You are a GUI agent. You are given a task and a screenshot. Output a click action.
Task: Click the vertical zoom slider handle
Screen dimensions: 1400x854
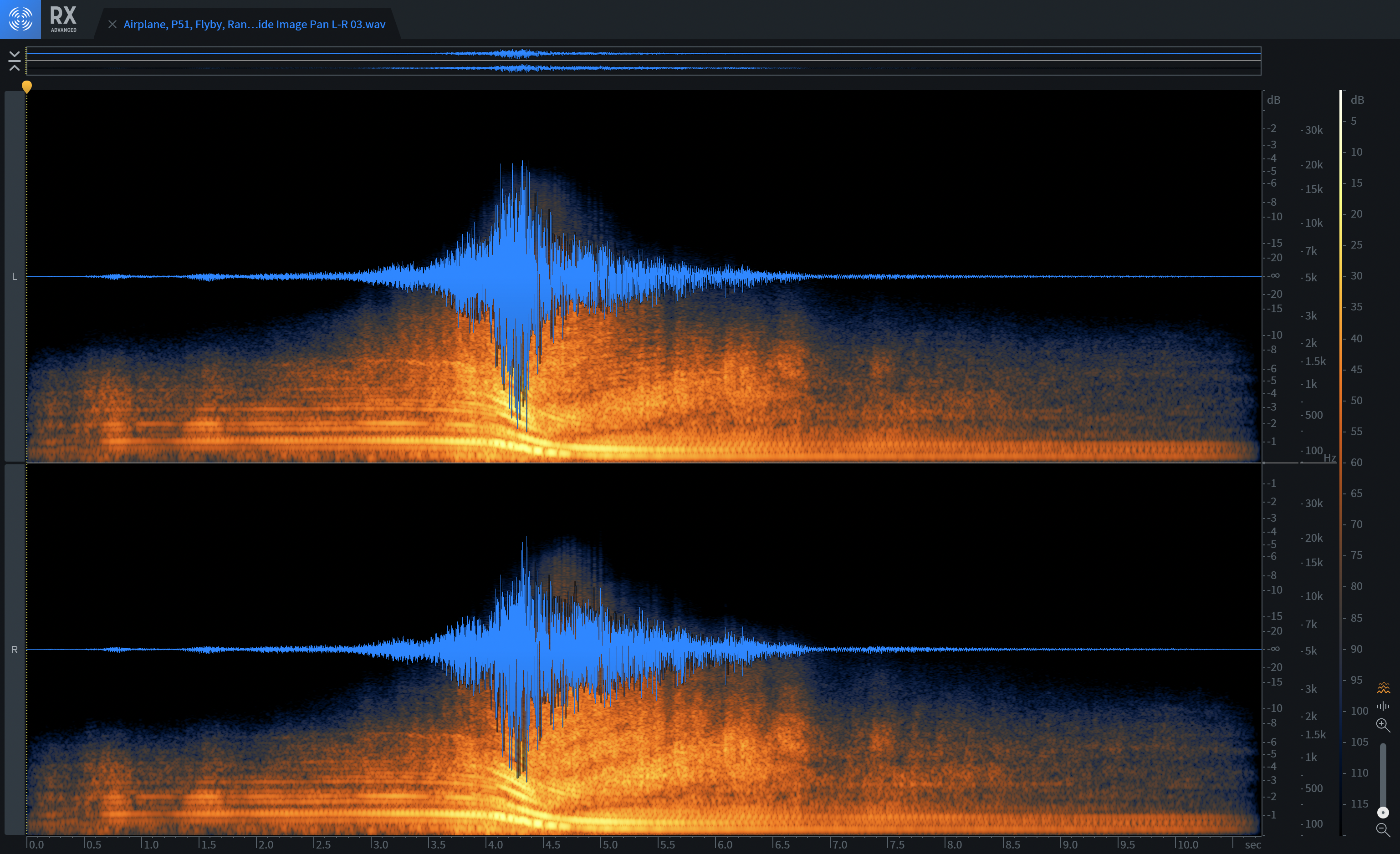(1383, 813)
